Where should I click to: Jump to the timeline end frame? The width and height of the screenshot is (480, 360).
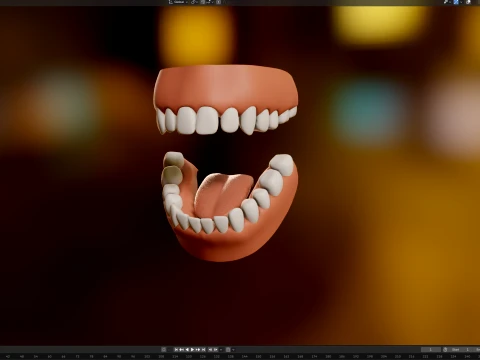(203, 350)
